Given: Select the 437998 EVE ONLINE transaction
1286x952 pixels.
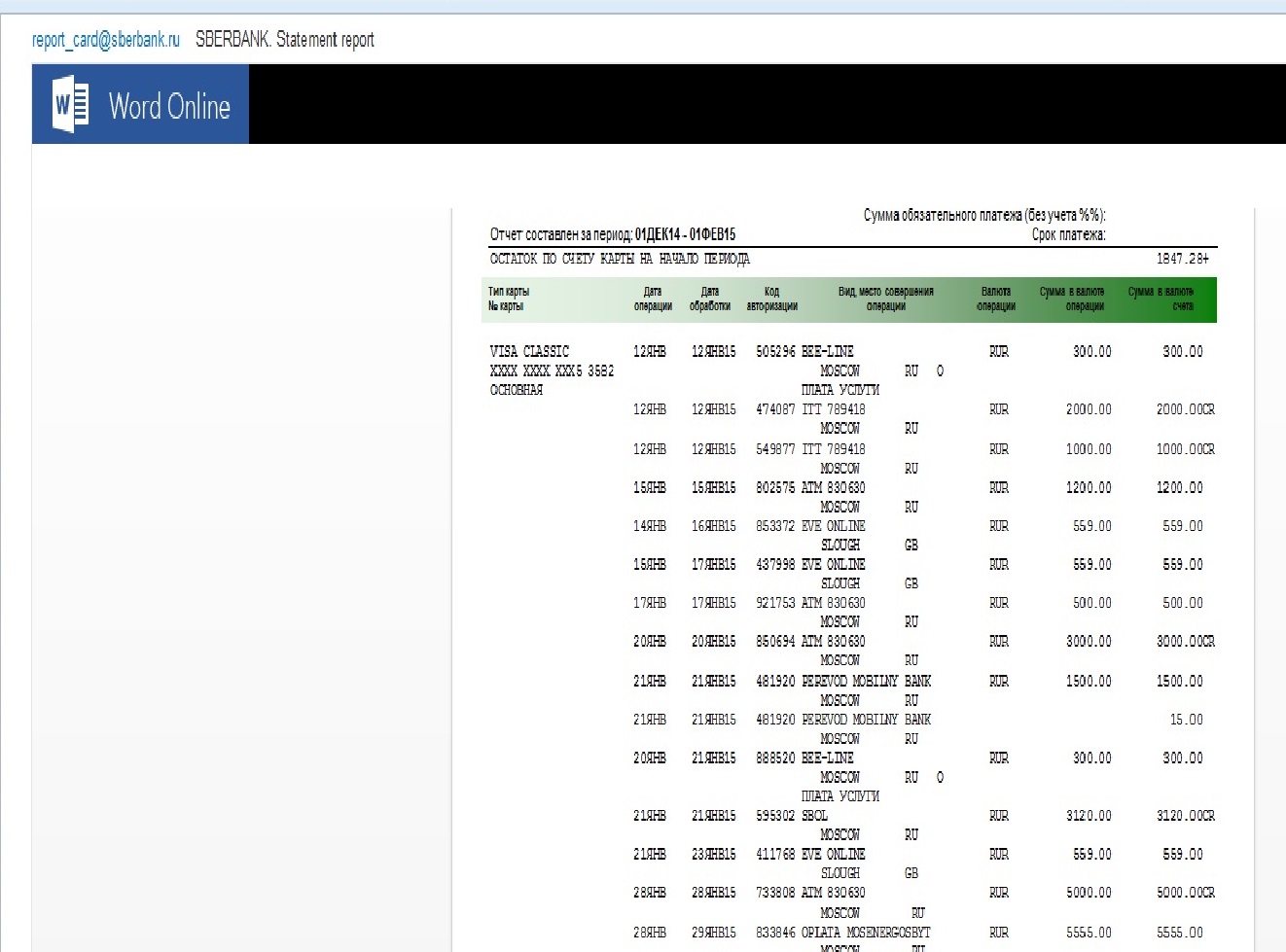Looking at the screenshot, I should point(810,564).
